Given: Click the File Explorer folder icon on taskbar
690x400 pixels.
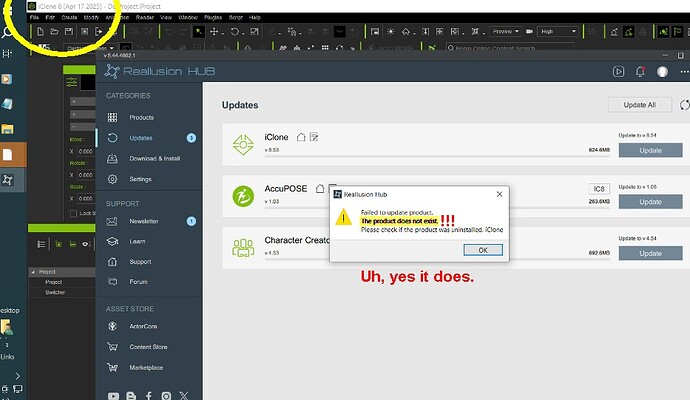Looking at the screenshot, I should point(7,129).
